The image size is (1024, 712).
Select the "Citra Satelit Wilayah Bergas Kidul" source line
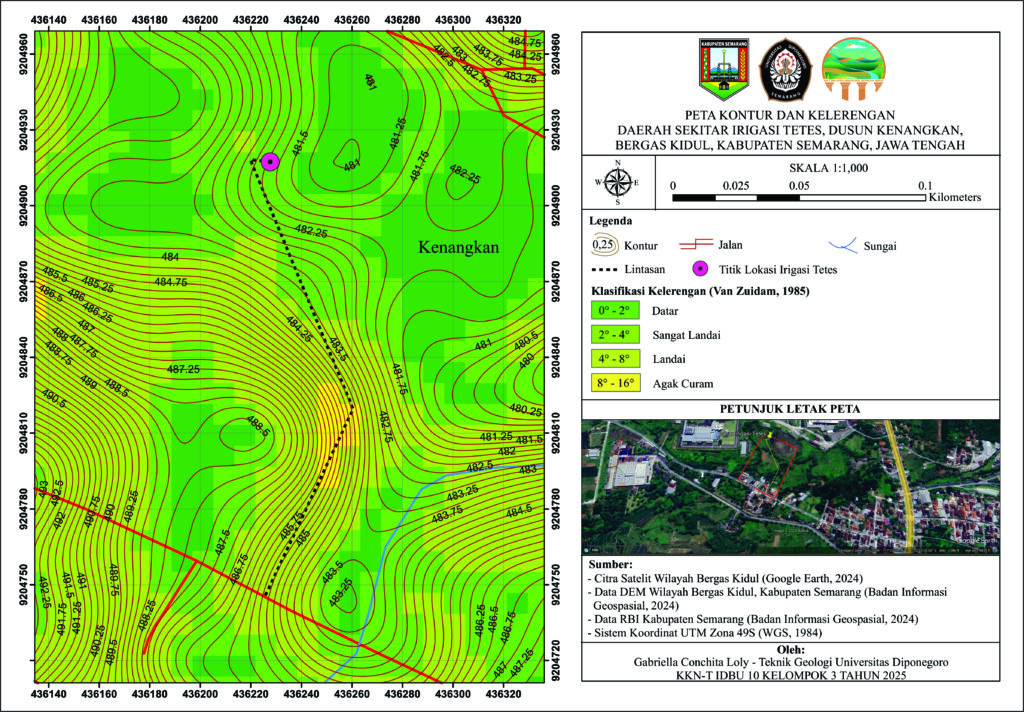point(725,579)
